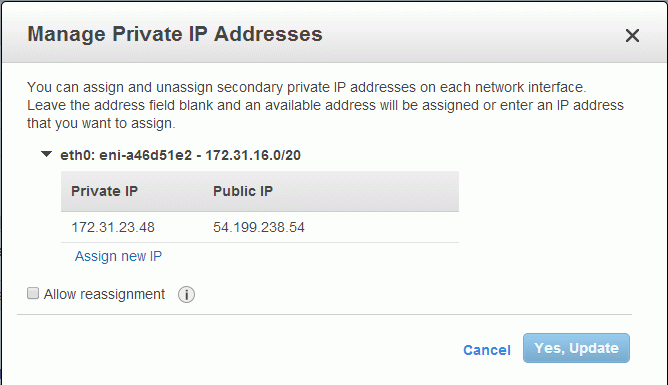Select private address 172.31.23.48

coord(113,227)
